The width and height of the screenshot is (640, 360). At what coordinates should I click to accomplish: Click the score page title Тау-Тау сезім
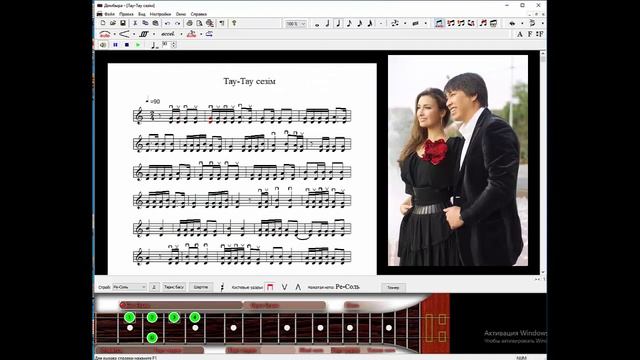pyautogui.click(x=249, y=81)
